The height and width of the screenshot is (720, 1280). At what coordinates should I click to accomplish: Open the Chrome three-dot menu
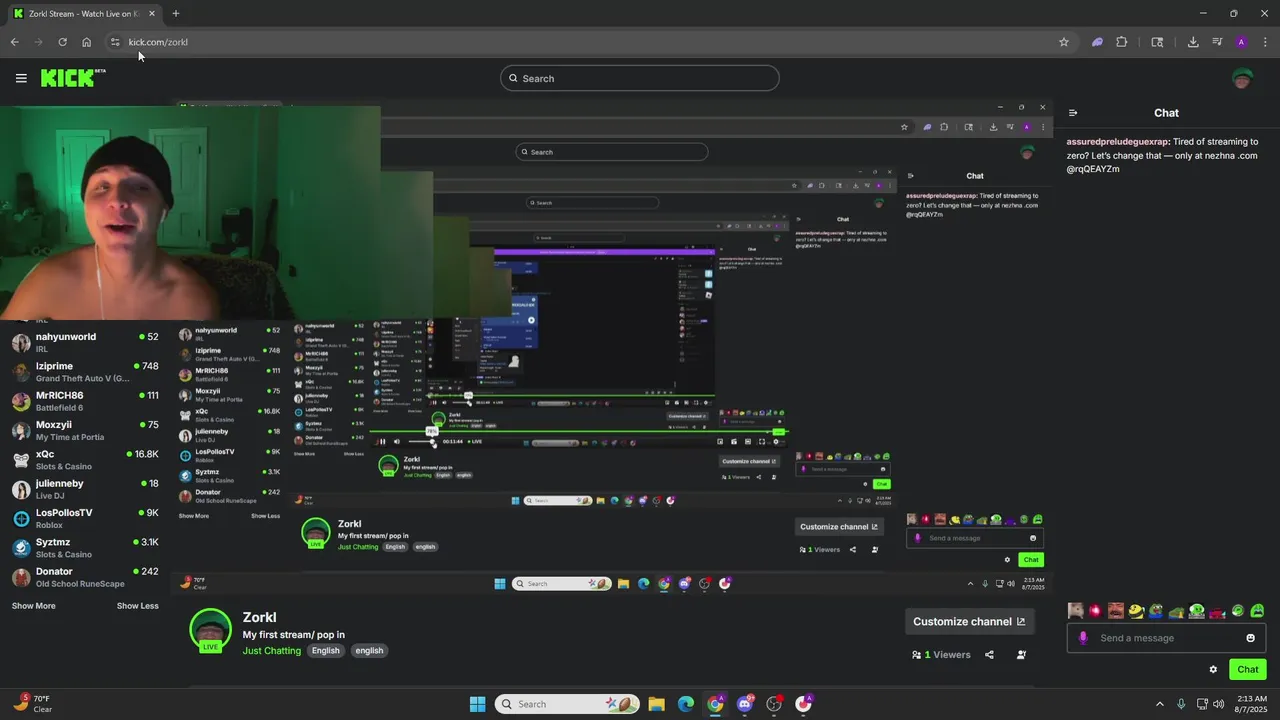(1265, 42)
